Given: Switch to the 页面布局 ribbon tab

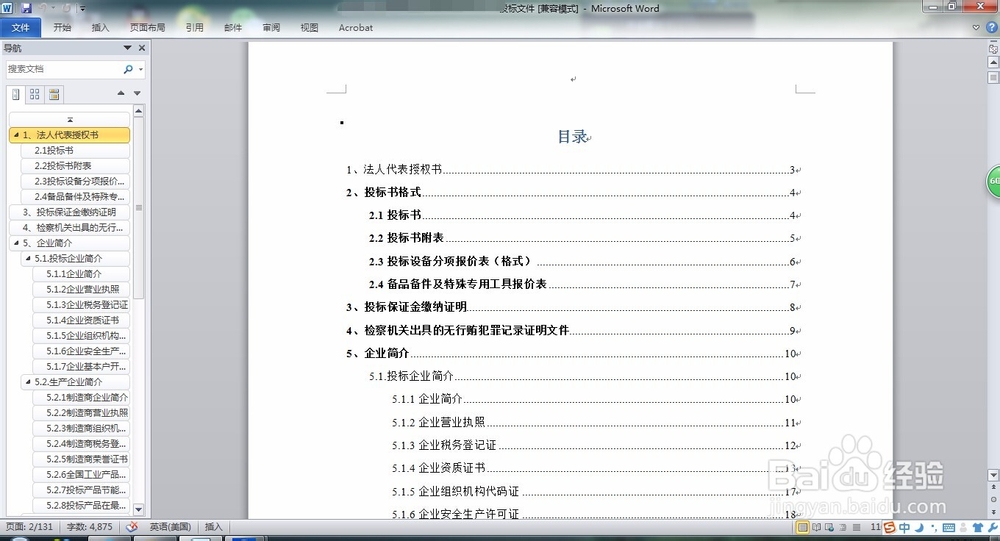Looking at the screenshot, I should tap(147, 27).
